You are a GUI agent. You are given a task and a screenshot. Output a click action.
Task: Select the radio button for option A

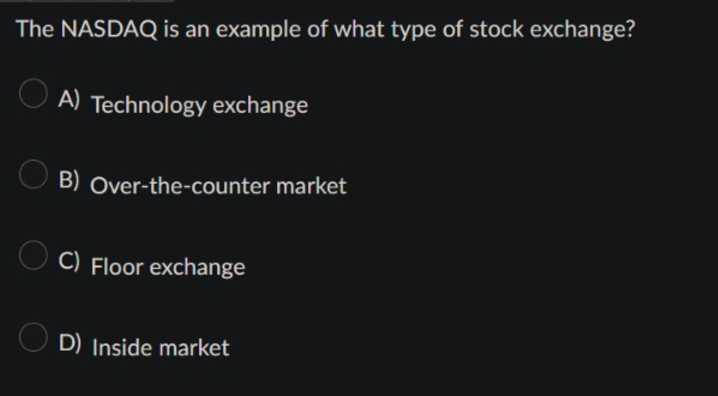33,93
